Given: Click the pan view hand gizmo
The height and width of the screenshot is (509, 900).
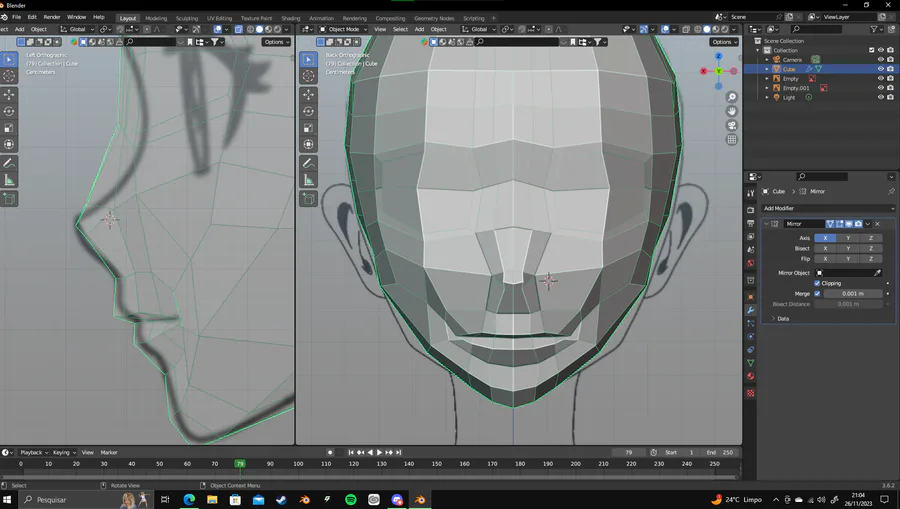Looking at the screenshot, I should point(731,111).
